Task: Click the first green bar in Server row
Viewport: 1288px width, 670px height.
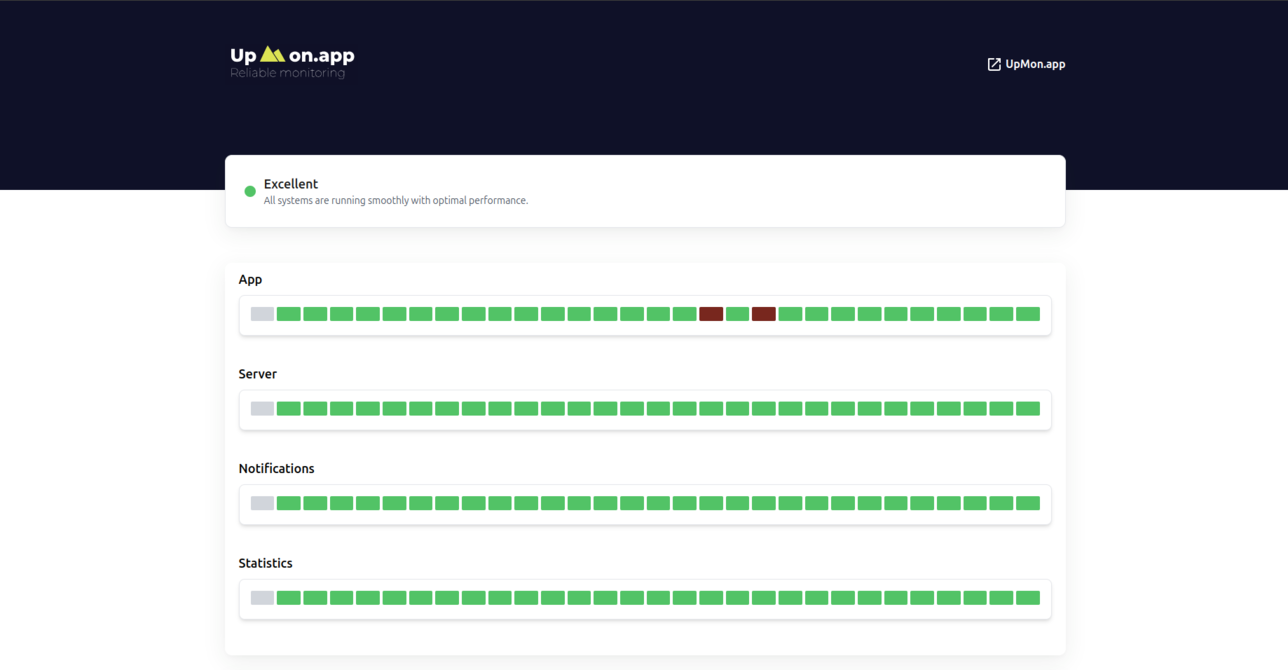Action: click(289, 409)
